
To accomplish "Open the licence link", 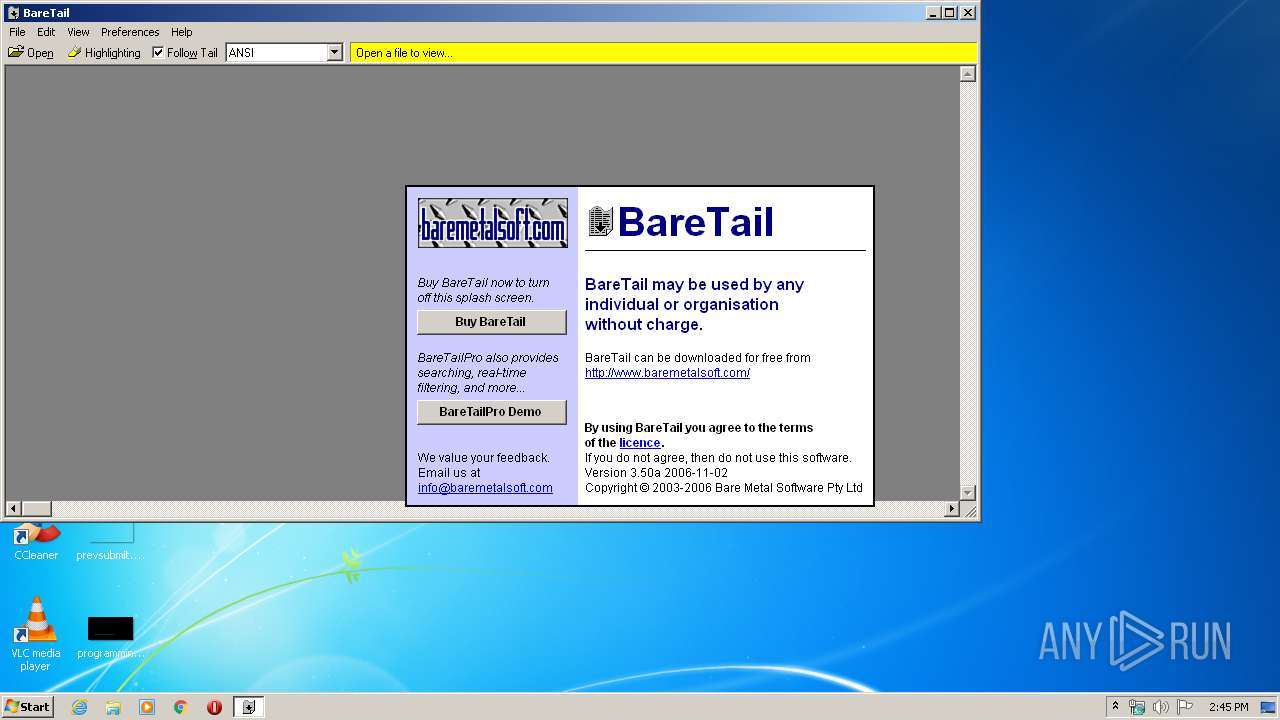I will tap(639, 443).
